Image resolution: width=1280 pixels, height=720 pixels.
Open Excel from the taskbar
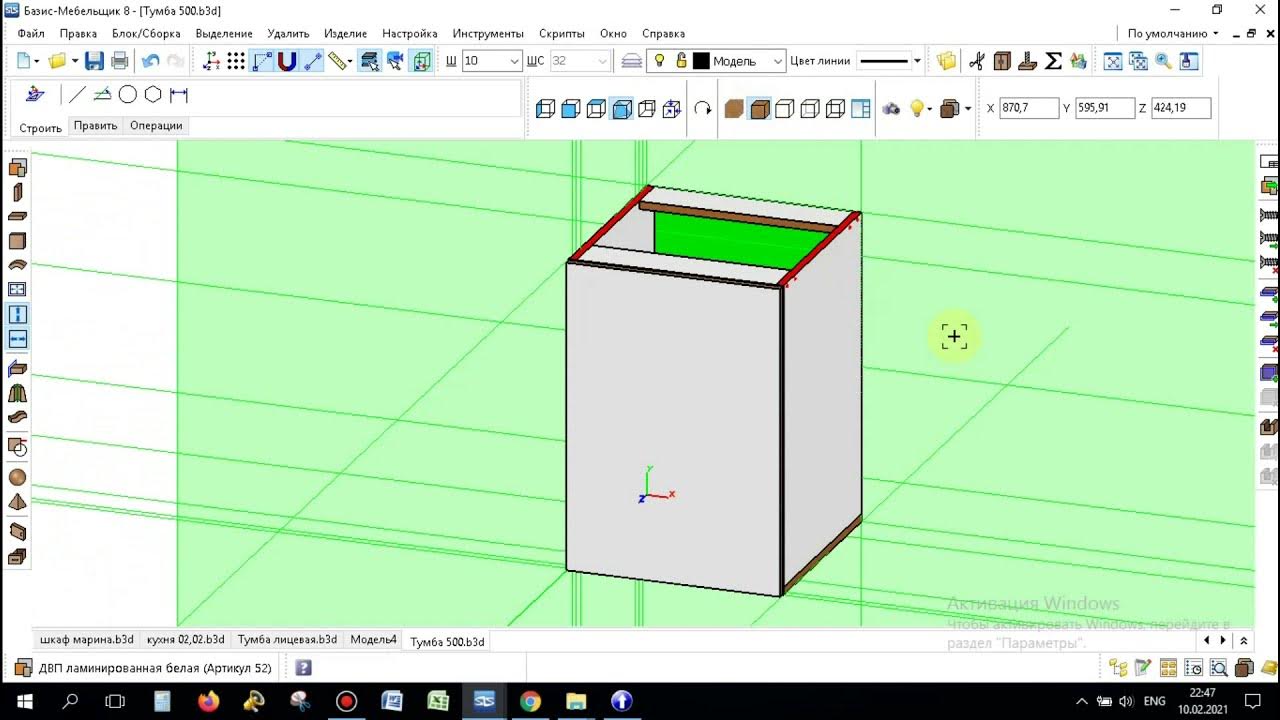click(x=438, y=701)
